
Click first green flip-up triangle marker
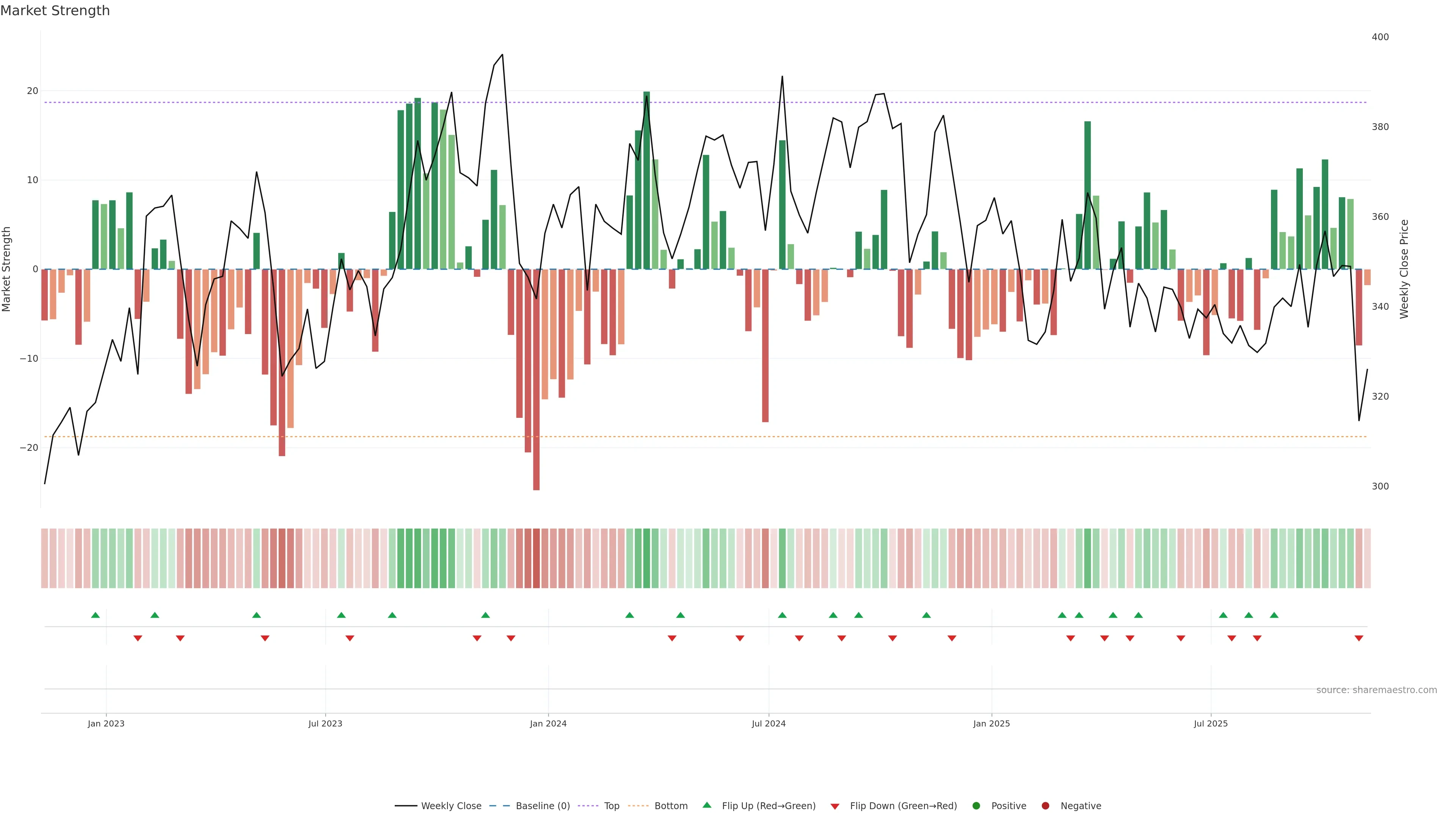[96, 615]
